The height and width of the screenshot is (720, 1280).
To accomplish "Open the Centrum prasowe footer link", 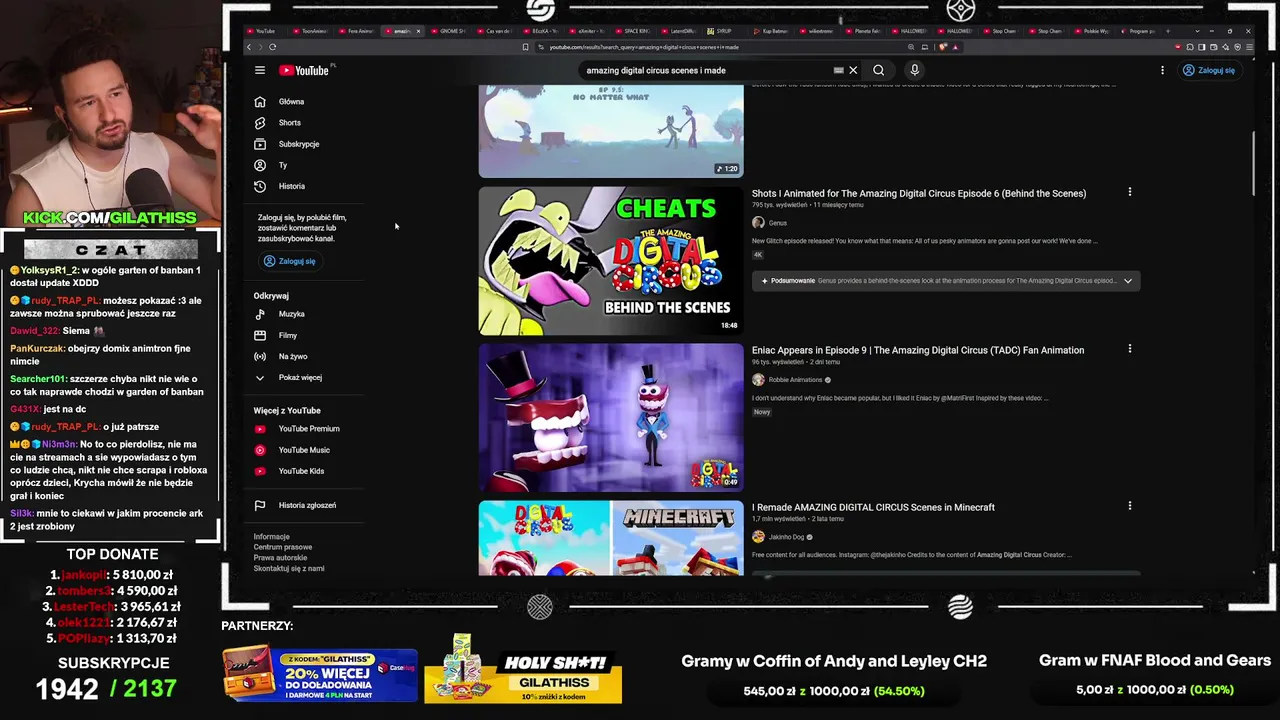I will [283, 547].
